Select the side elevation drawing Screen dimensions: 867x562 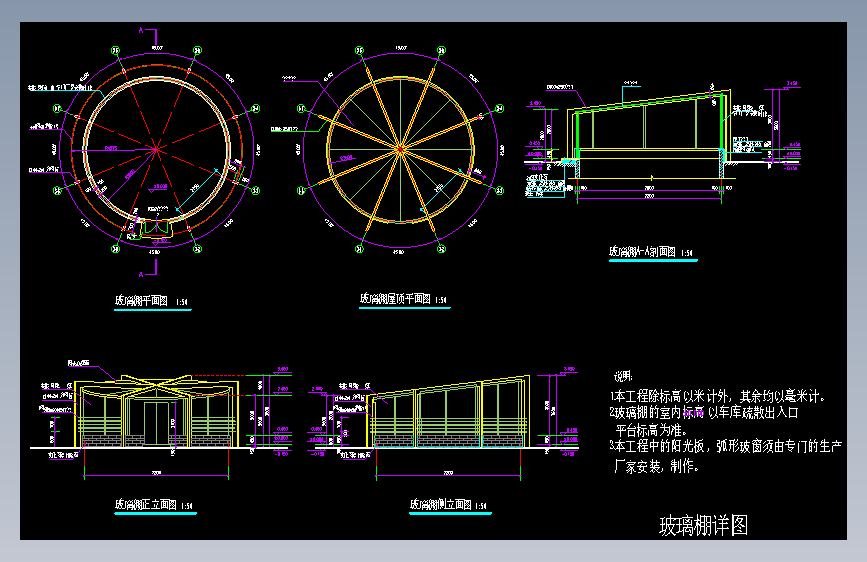[443, 423]
